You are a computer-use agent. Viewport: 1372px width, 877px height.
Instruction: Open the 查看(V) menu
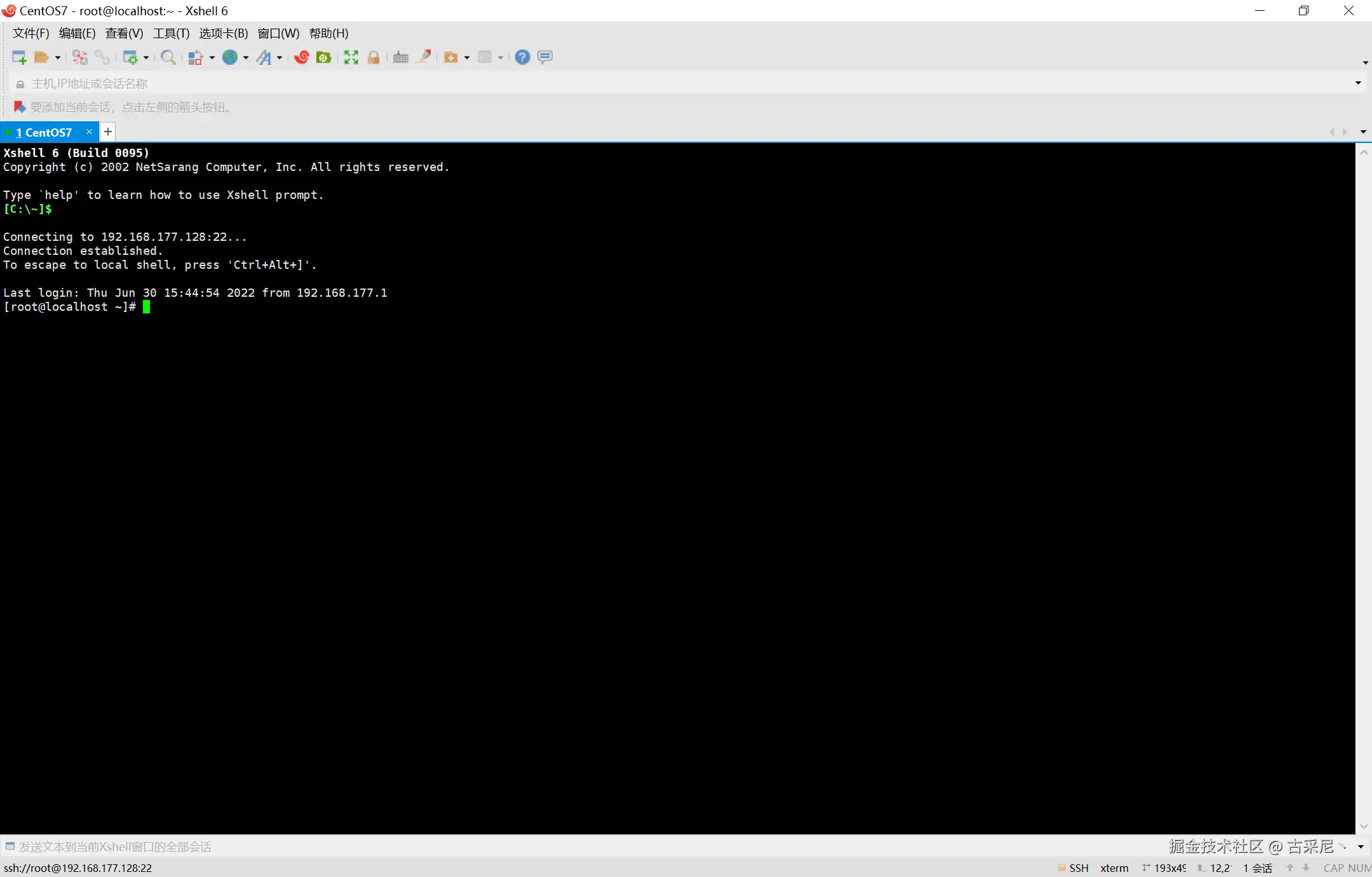point(124,34)
